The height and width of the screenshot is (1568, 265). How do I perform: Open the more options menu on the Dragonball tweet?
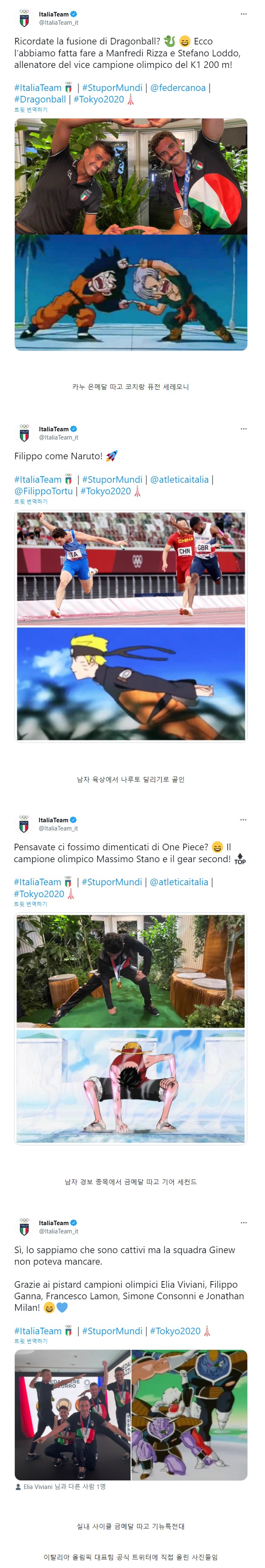click(244, 14)
